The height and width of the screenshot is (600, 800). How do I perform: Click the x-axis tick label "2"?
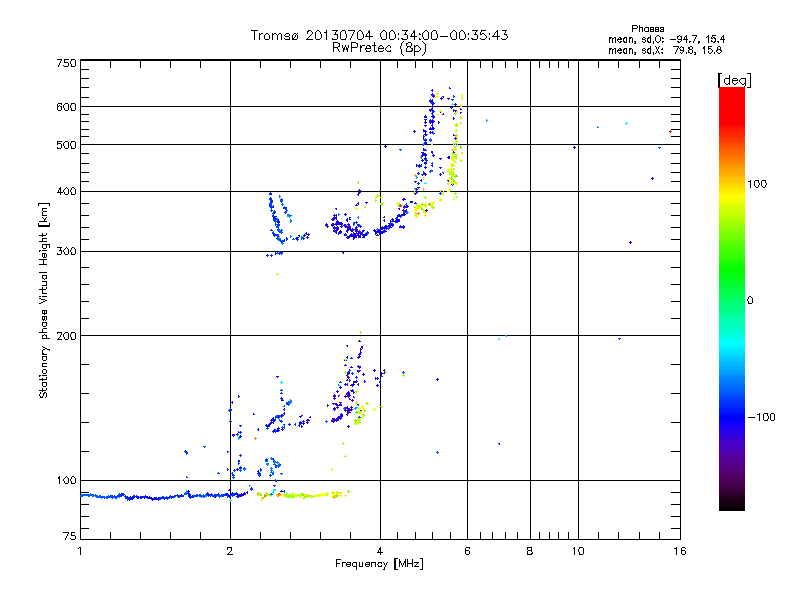coord(230,551)
